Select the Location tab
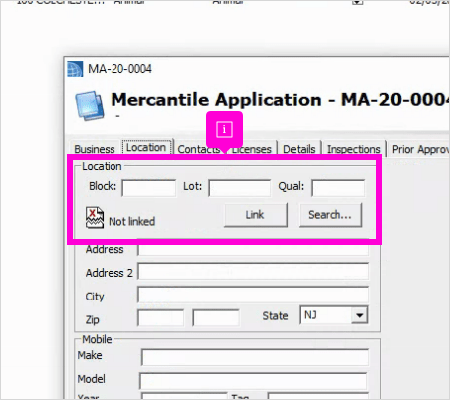 146,147
